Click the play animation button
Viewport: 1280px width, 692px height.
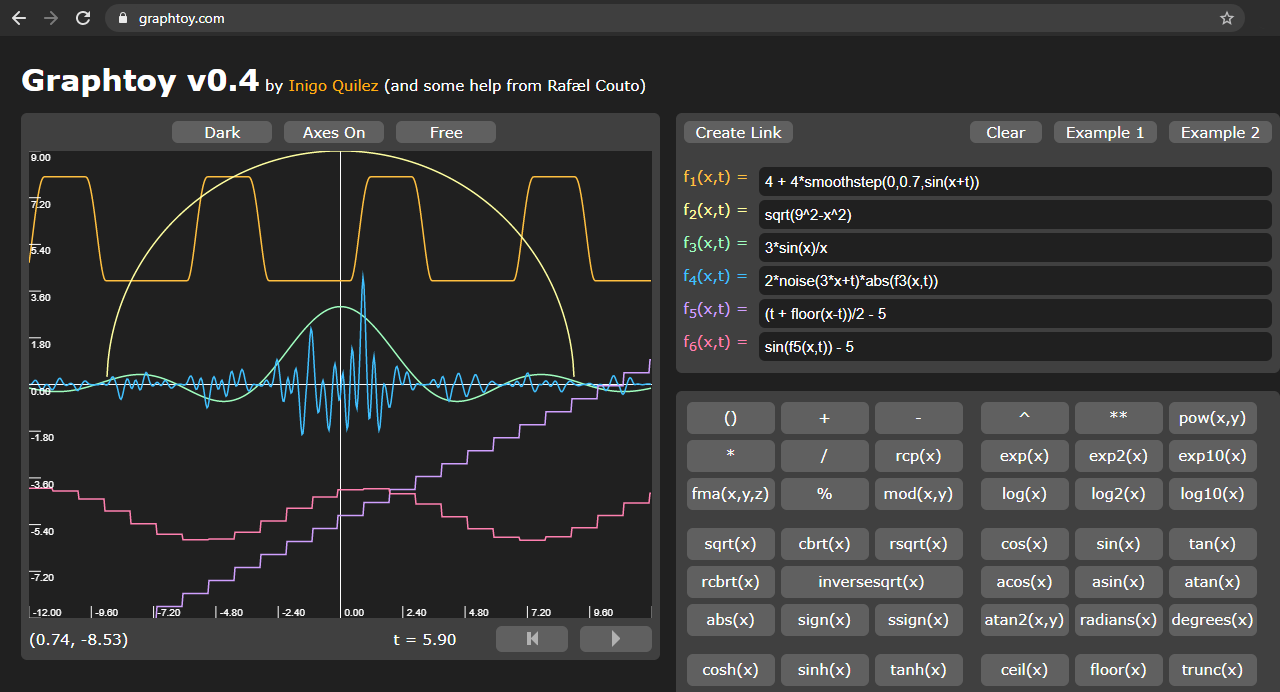(615, 639)
